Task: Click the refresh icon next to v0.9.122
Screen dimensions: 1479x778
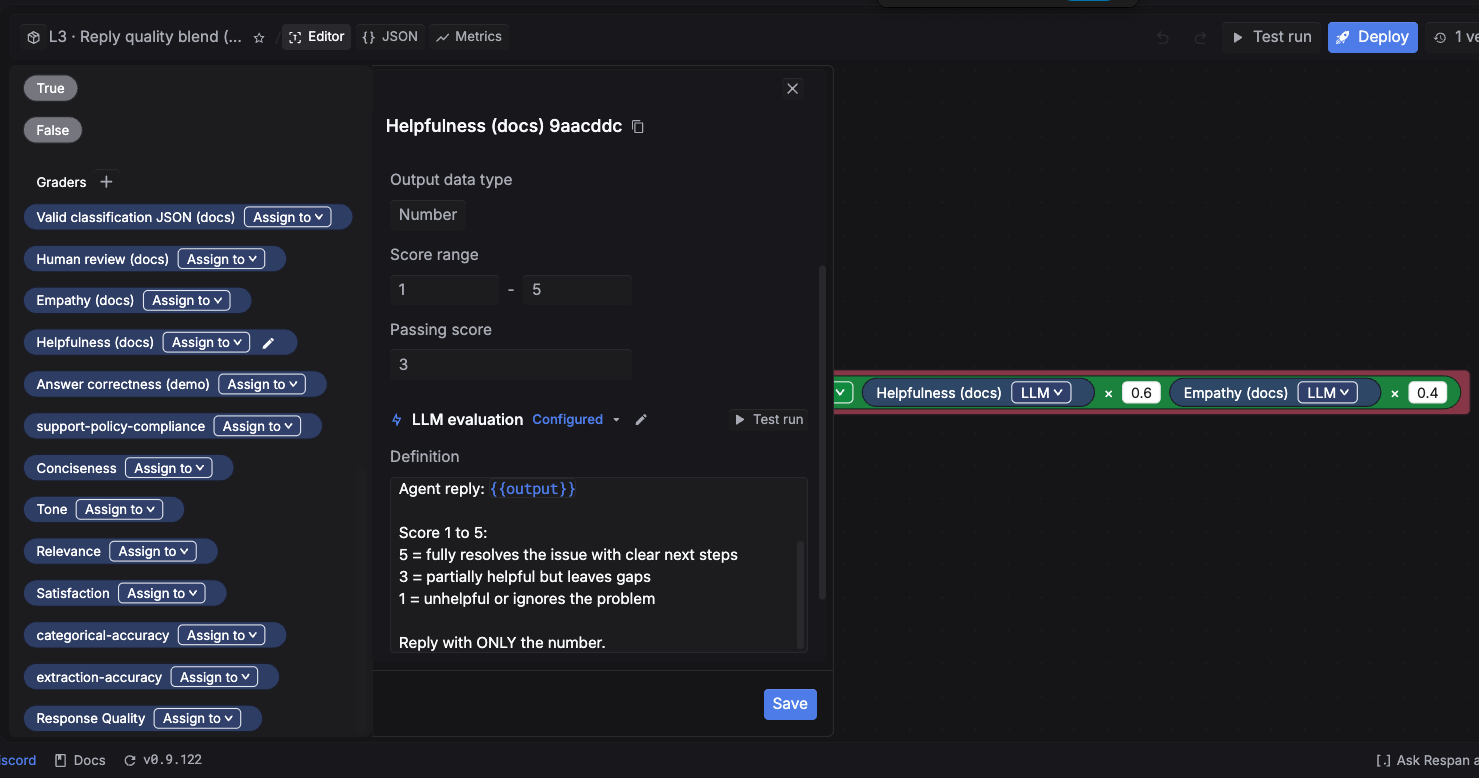Action: pos(130,760)
